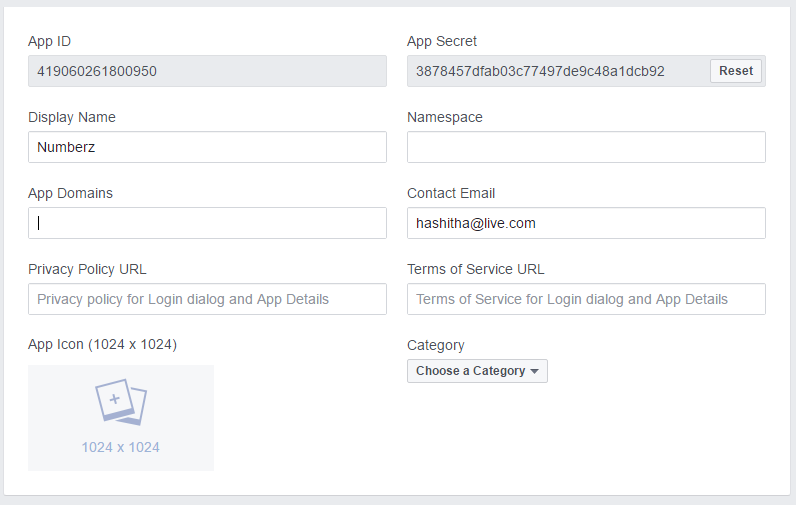The height and width of the screenshot is (505, 796).
Task: Click the add image icon for App Icon
Action: [x=121, y=402]
